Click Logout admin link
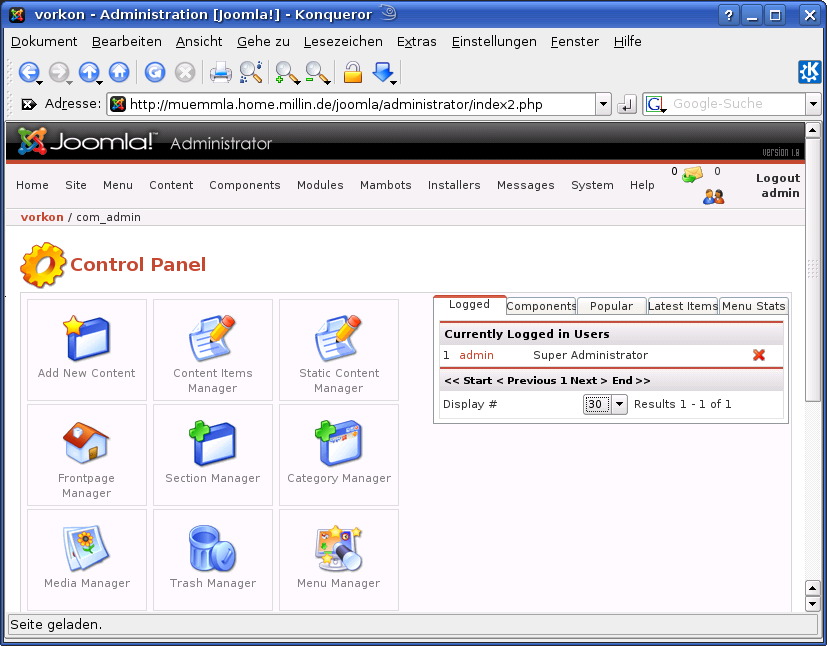Viewport: 827px width, 646px height. (777, 186)
